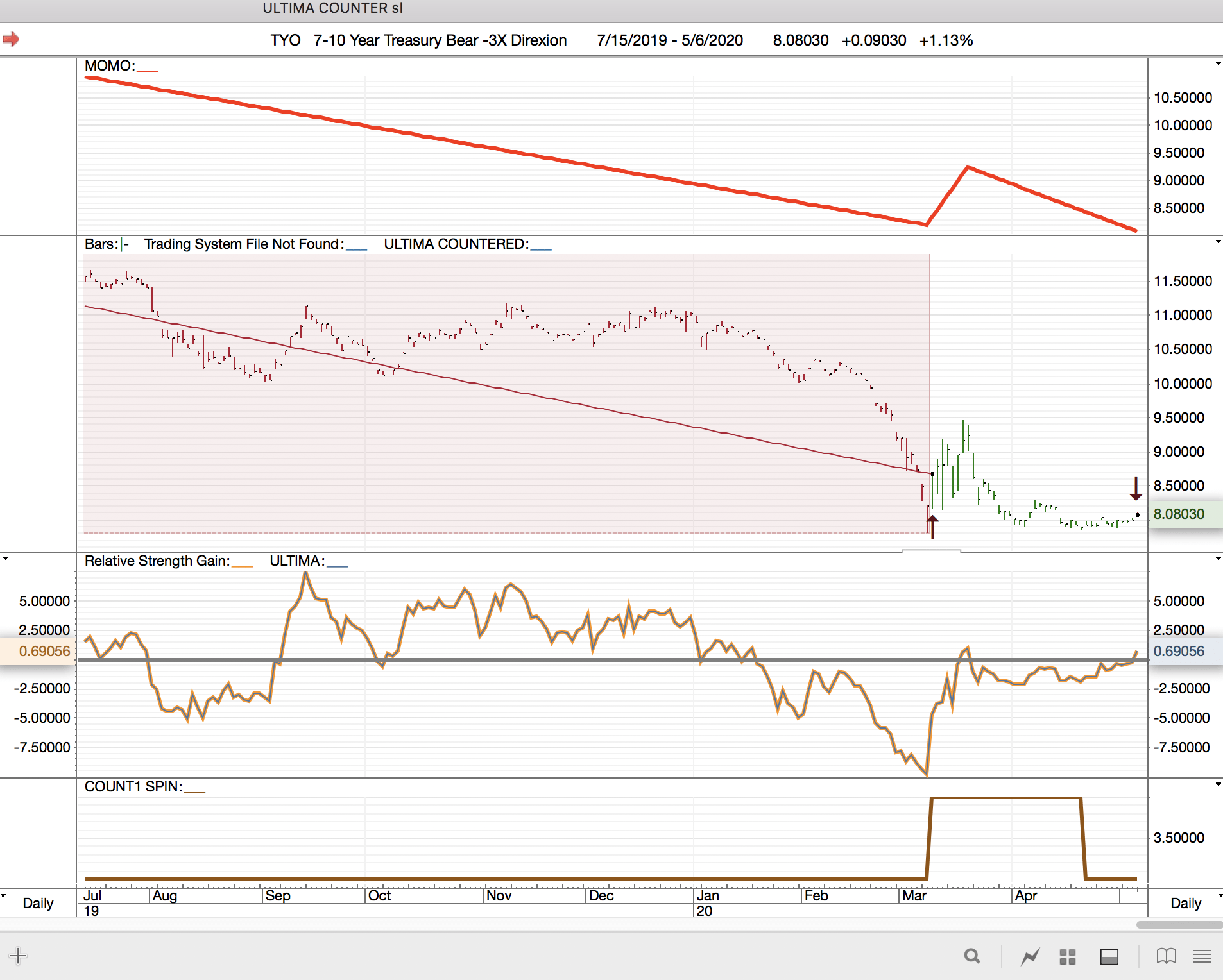The width and height of the screenshot is (1223, 980).
Task: Click the Relative Strength Gain orange color swatch
Action: (x=242, y=566)
